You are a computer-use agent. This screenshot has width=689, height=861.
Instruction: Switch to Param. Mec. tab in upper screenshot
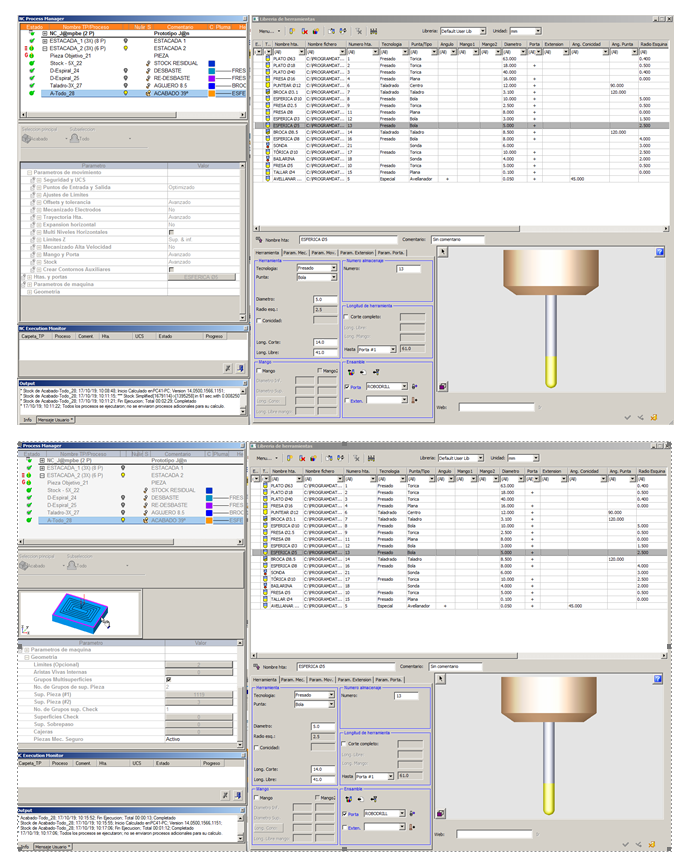click(295, 253)
